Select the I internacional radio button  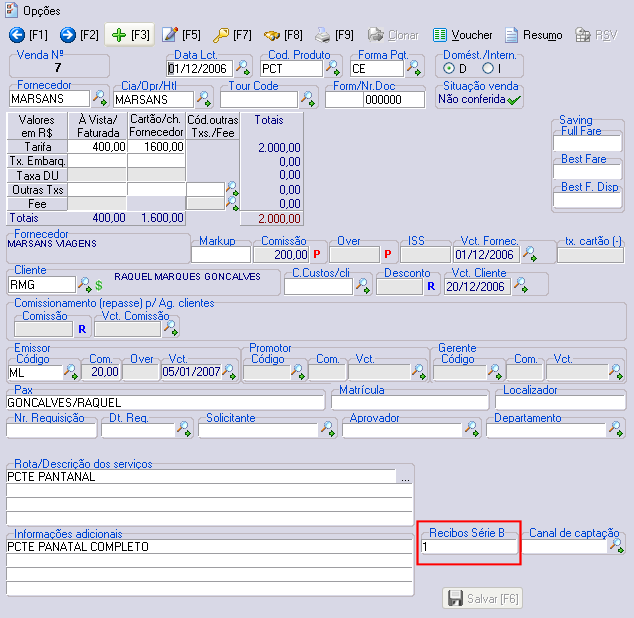[488, 68]
